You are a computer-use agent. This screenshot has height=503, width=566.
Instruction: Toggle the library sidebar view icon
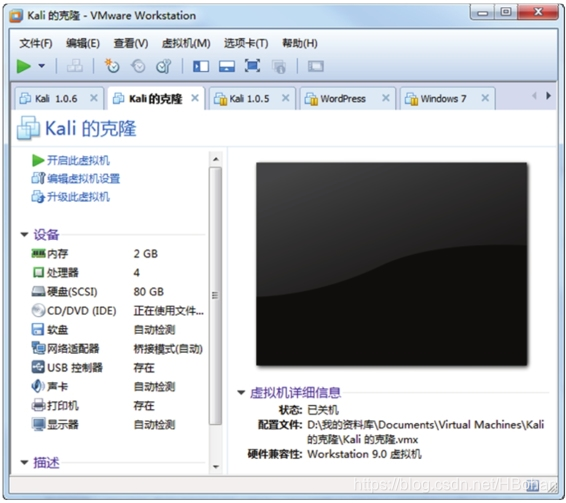point(201,66)
